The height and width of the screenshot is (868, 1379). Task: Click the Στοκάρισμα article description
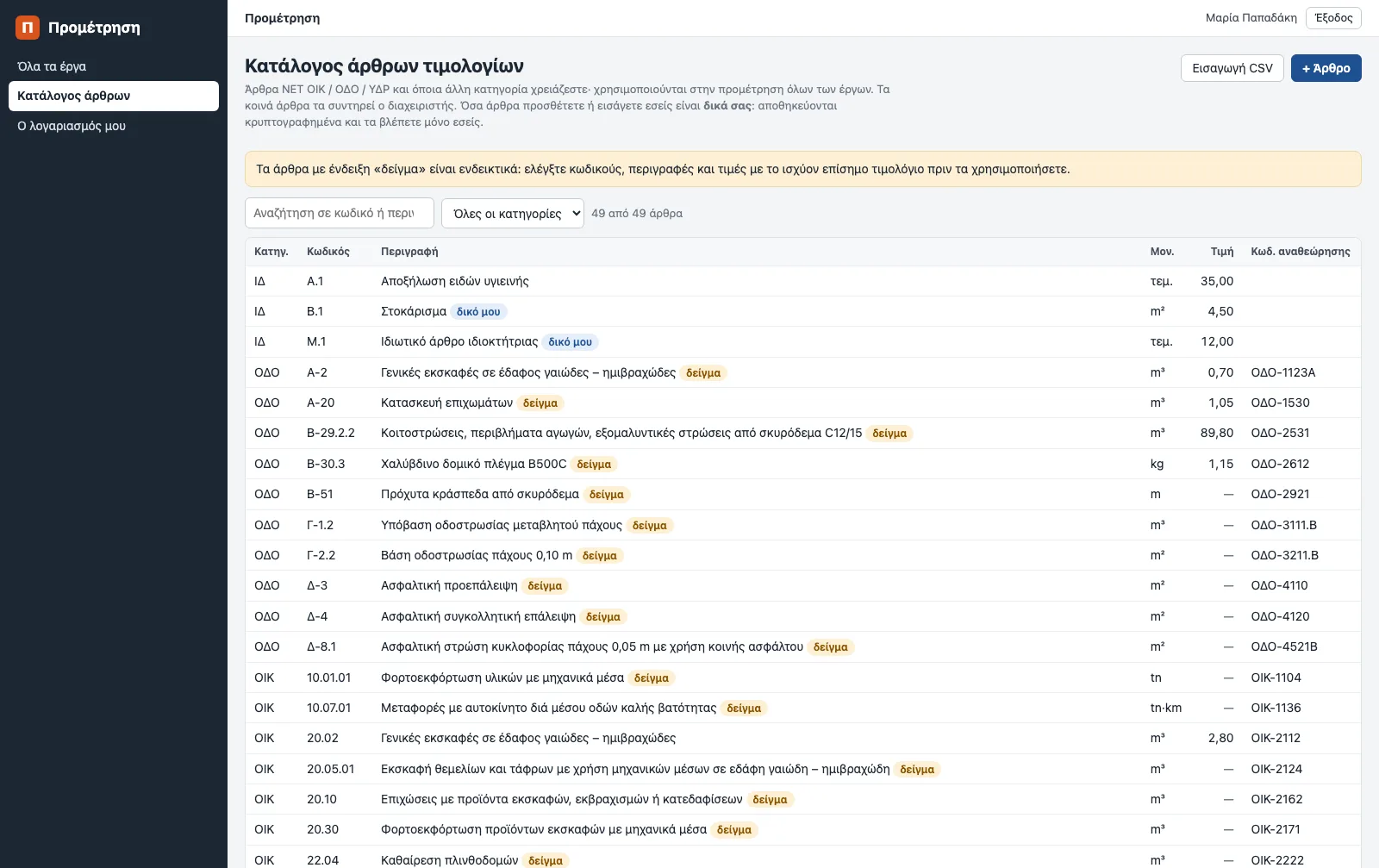coord(414,311)
